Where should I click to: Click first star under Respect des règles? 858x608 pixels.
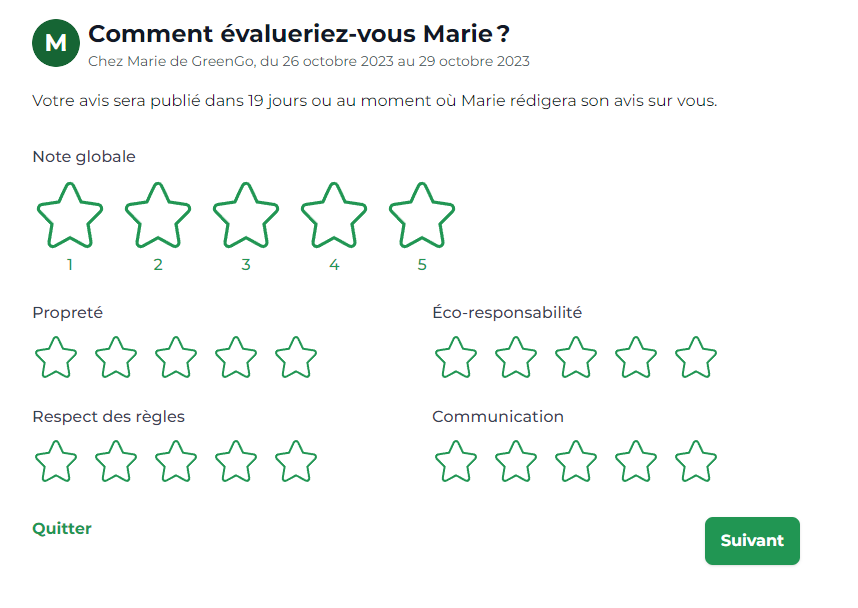(x=56, y=461)
